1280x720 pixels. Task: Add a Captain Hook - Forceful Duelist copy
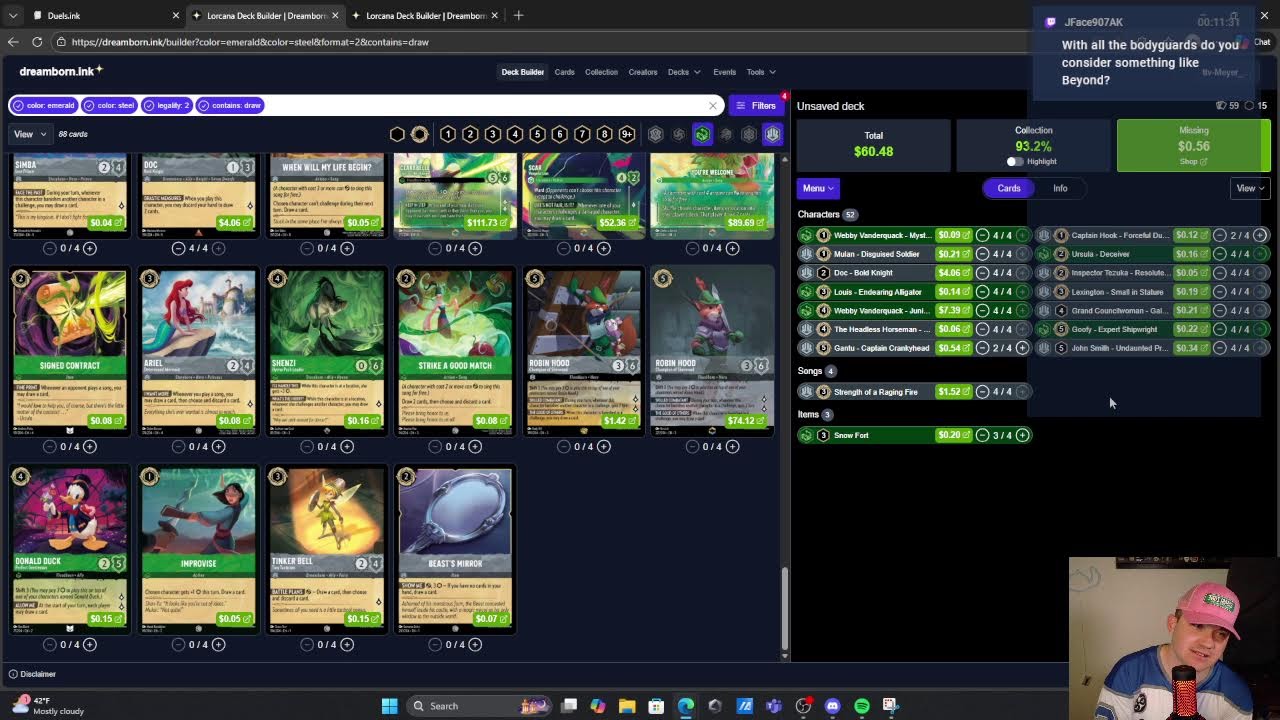pyautogui.click(x=1260, y=235)
